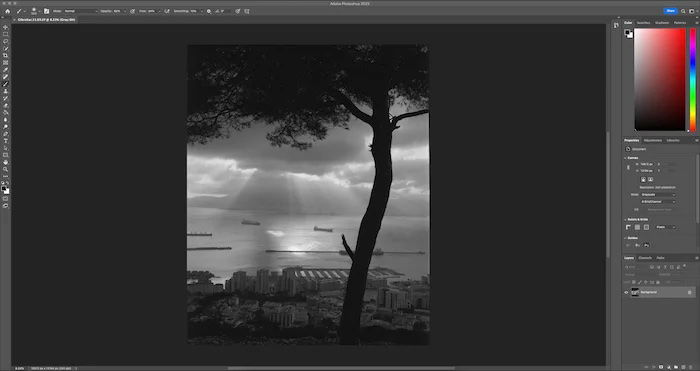Collapse the Canvas section in Properties

coord(625,158)
